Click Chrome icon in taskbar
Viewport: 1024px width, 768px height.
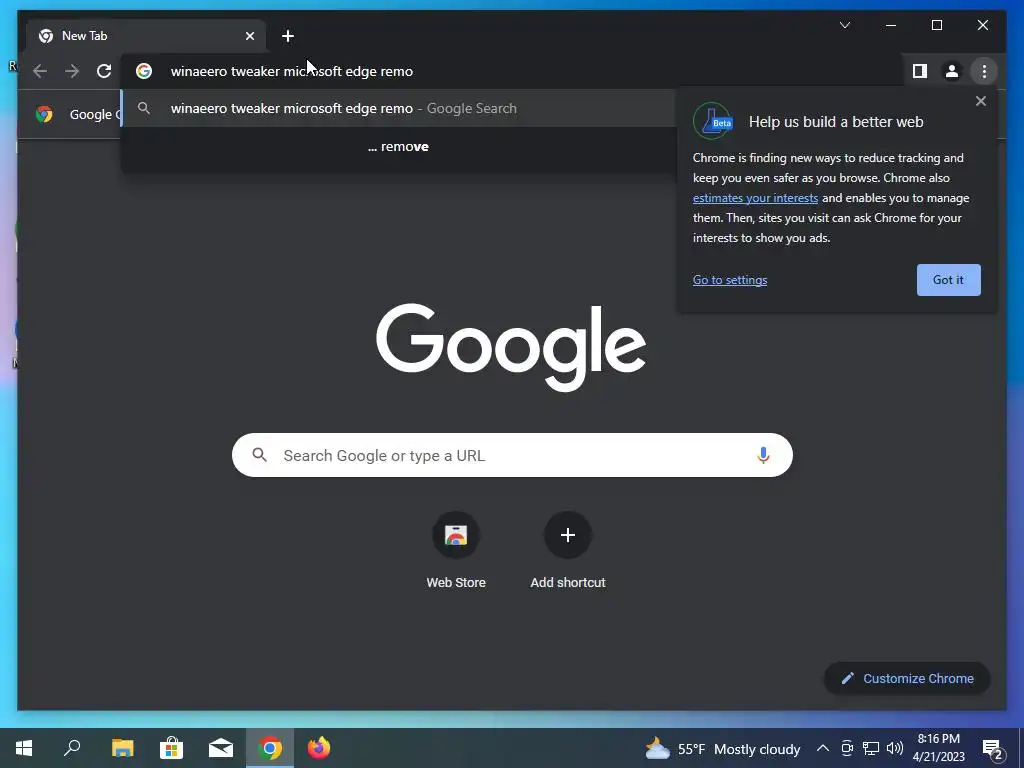pos(270,748)
